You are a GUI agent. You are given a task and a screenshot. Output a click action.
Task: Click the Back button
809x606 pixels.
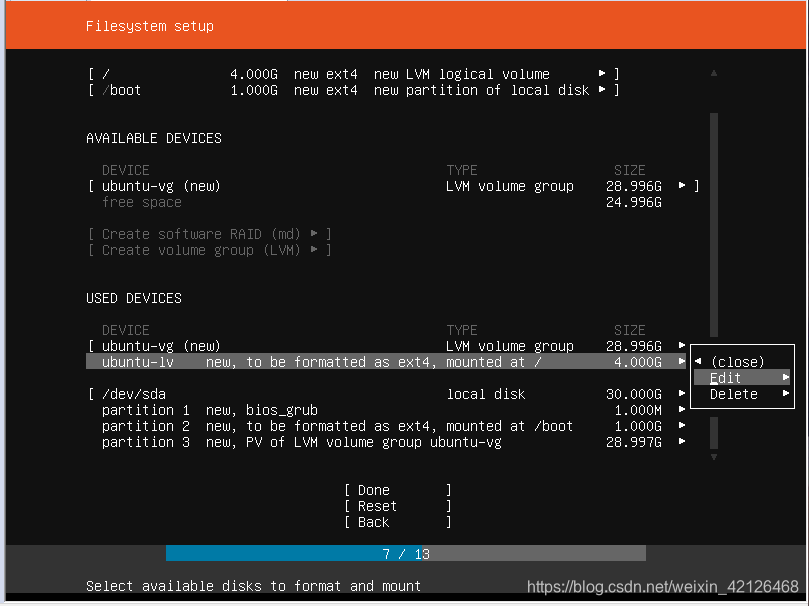398,522
